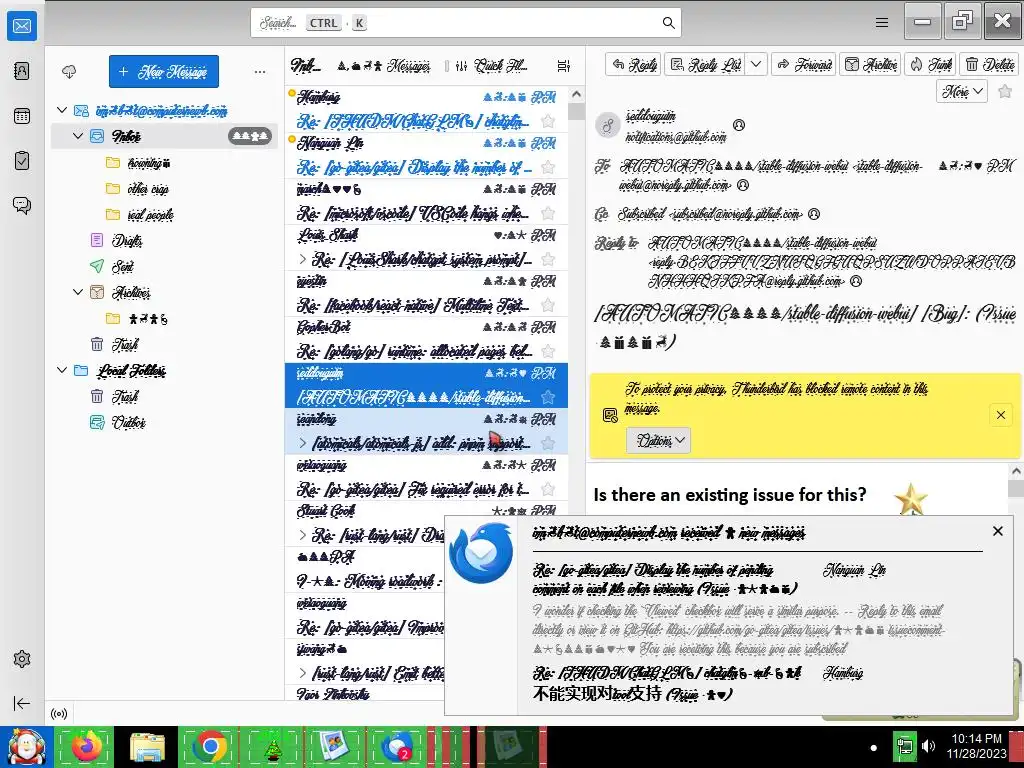Delete the open message
1024x768 pixels.
(x=990, y=64)
